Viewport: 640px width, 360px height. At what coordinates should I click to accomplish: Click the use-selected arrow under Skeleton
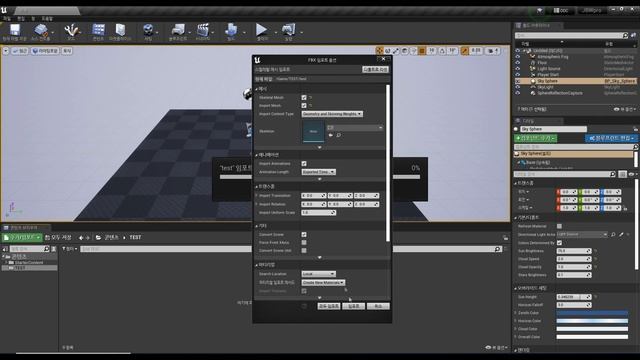click(x=331, y=135)
